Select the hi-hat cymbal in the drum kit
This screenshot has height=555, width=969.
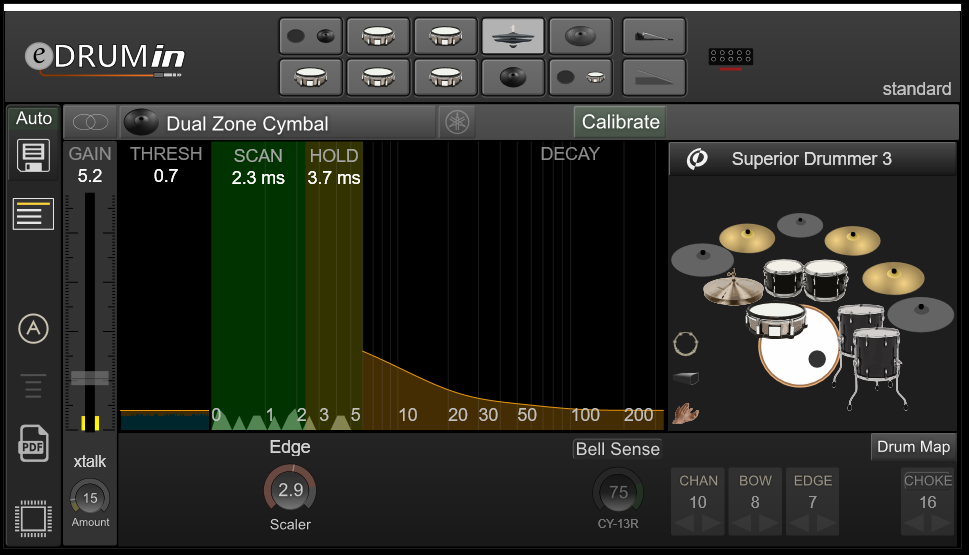pos(733,289)
